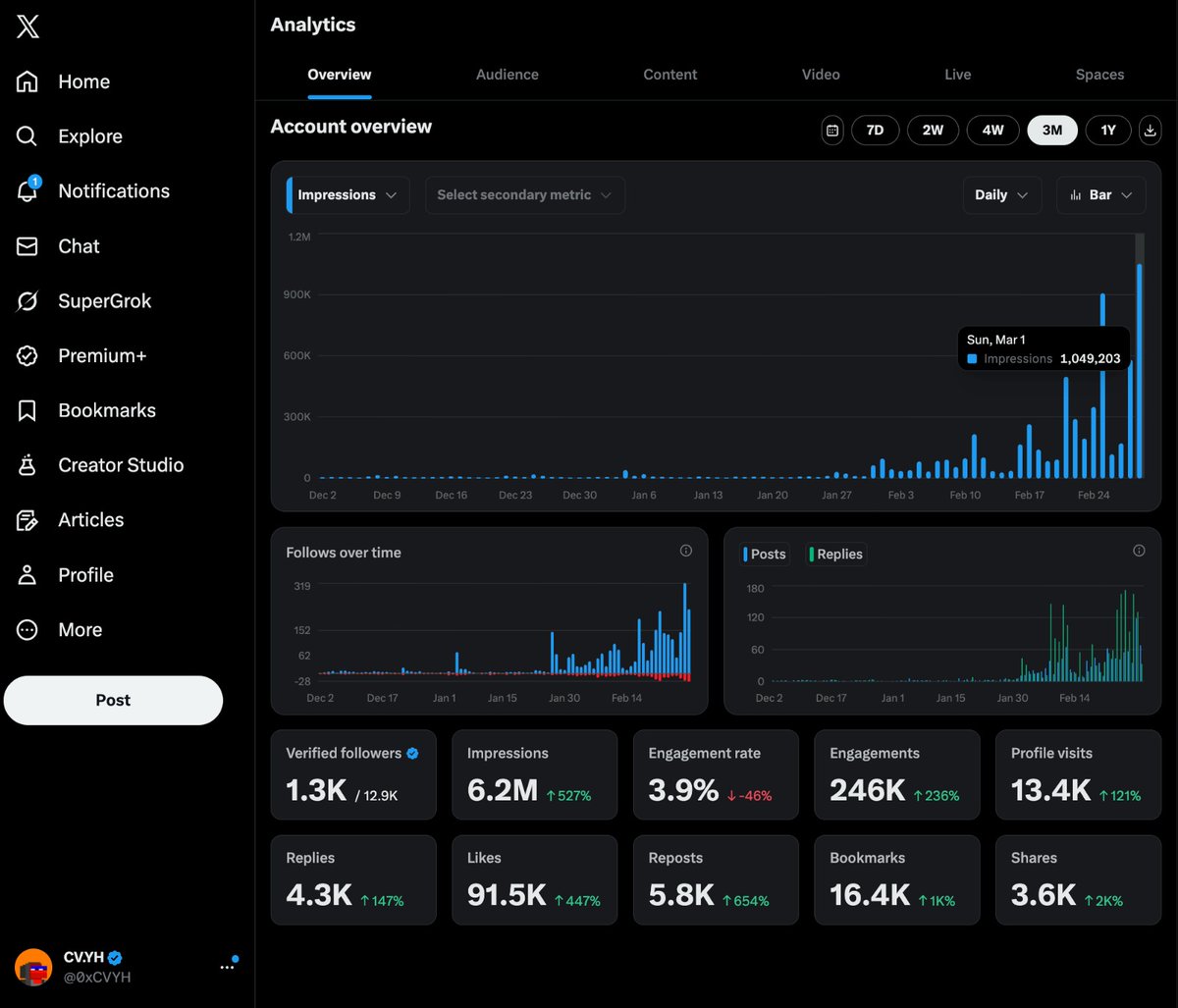Screen dimensions: 1178x1008
Task: Click the SuperGrok icon
Action: [27, 301]
